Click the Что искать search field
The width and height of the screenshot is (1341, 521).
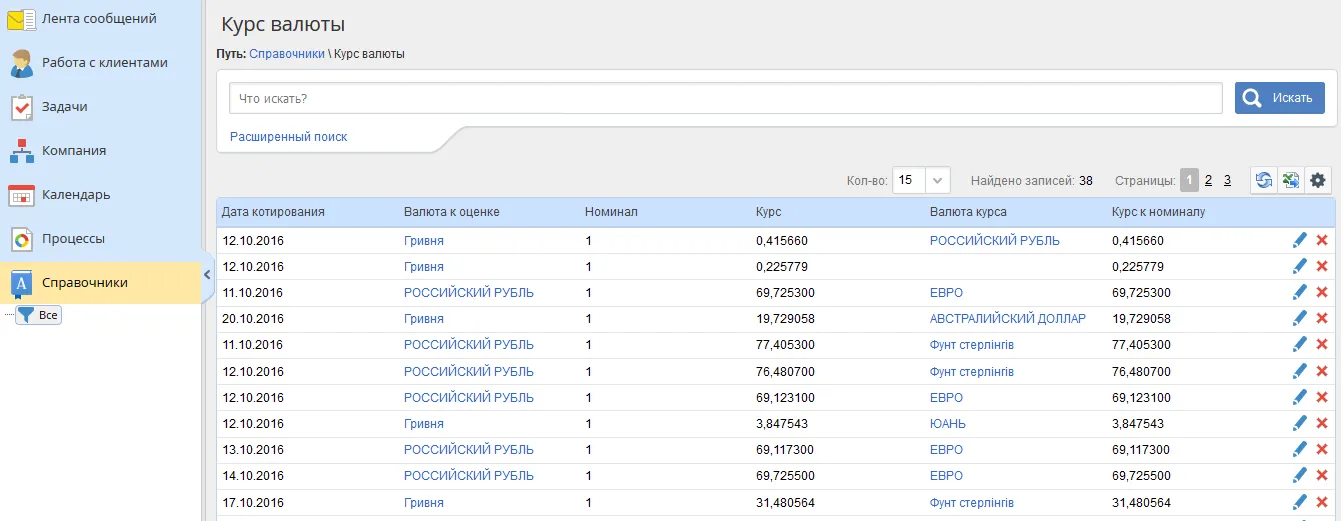tap(725, 98)
